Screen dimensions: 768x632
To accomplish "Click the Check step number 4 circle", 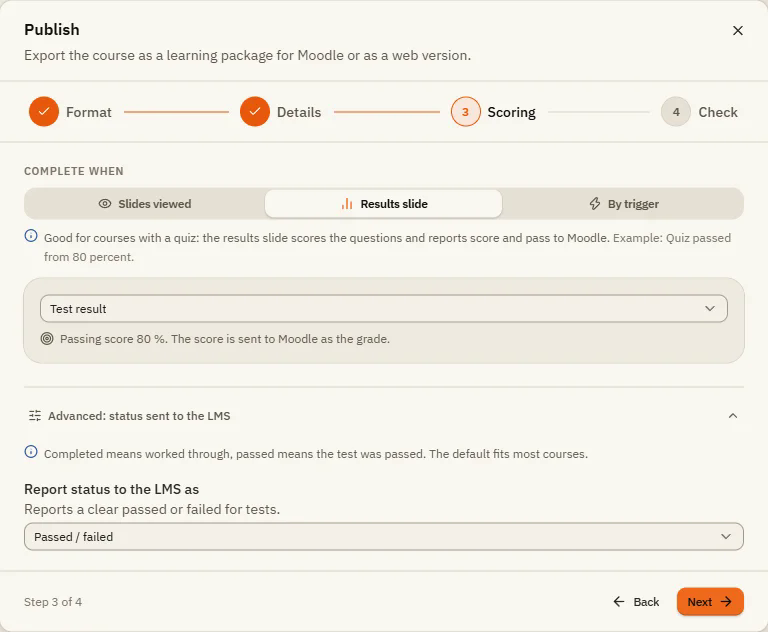I will 676,112.
